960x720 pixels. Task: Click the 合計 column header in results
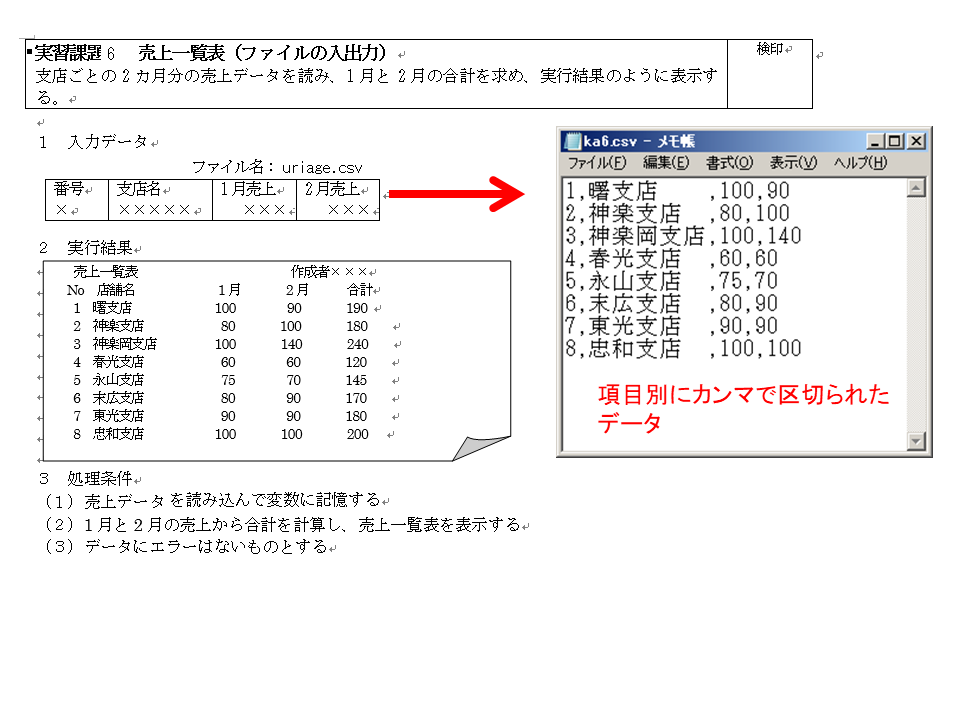coord(360,290)
